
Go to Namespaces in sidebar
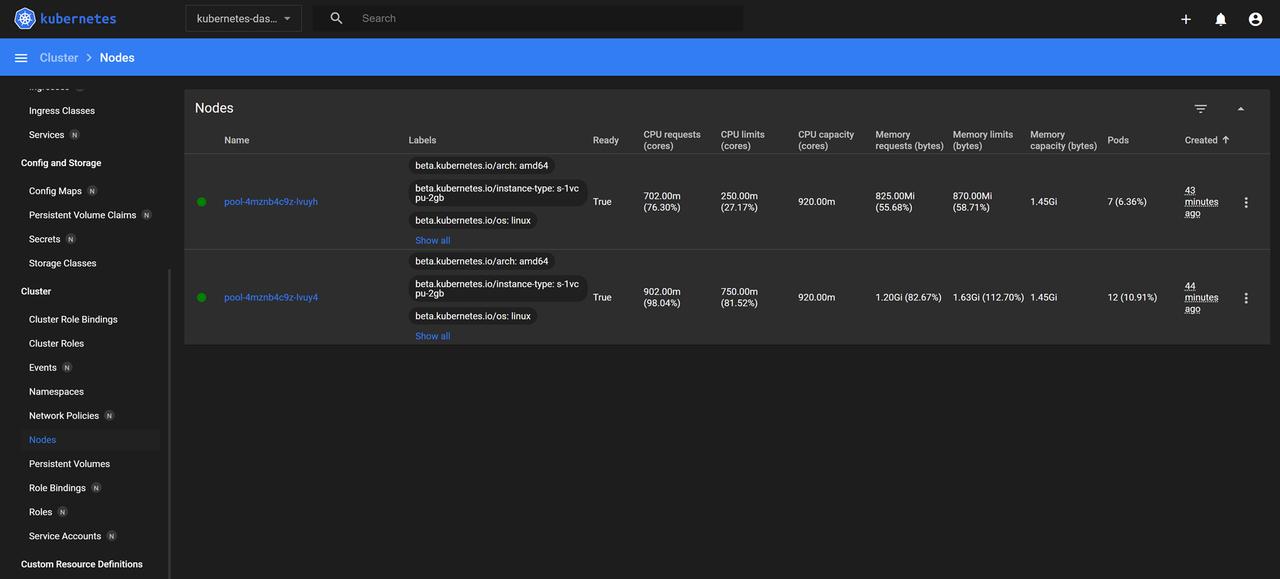(x=56, y=392)
